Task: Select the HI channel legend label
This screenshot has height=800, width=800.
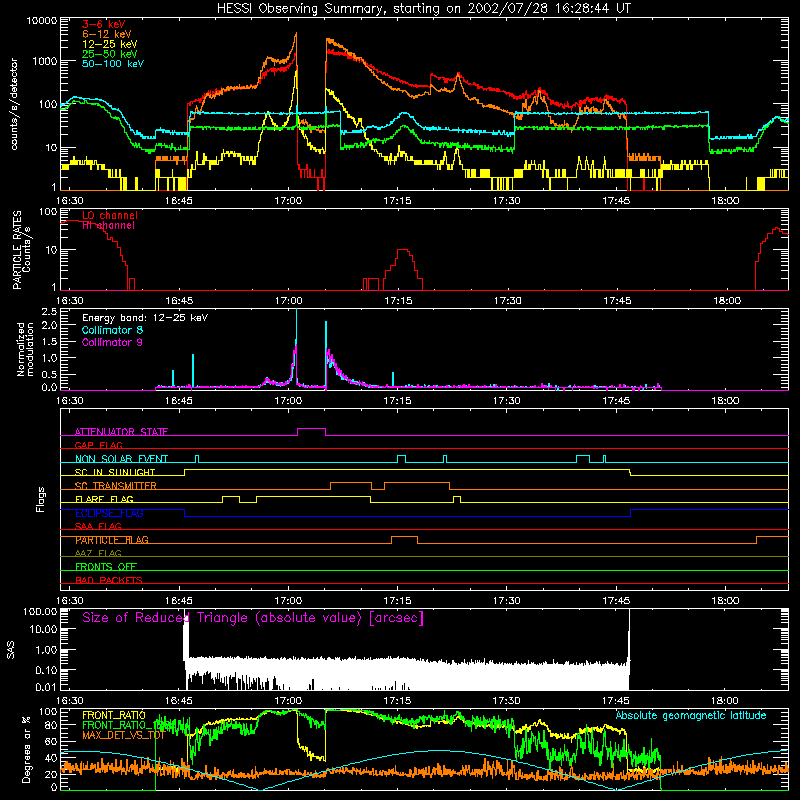Action: [108, 226]
